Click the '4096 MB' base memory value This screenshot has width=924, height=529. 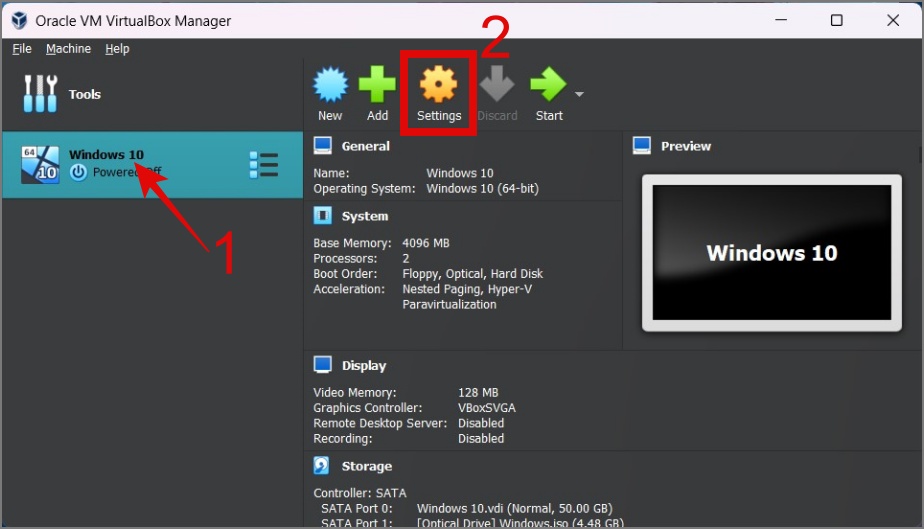tap(425, 243)
